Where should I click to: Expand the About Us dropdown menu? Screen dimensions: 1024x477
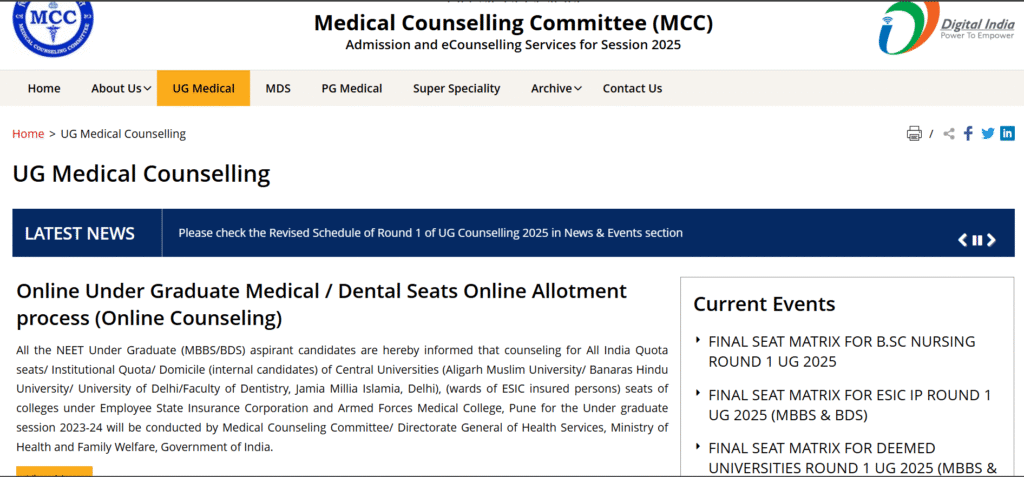pyautogui.click(x=121, y=88)
